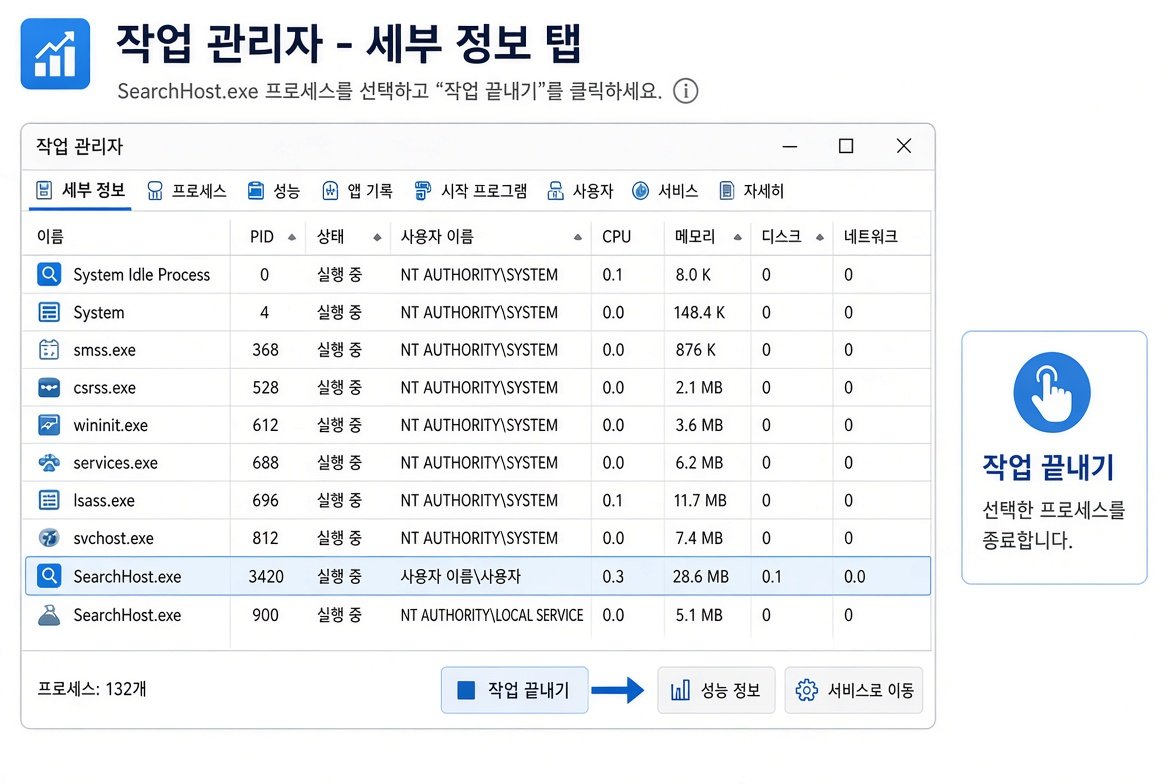Select services.exe in the list
Image resolution: width=1168 pixels, height=784 pixels.
115,463
